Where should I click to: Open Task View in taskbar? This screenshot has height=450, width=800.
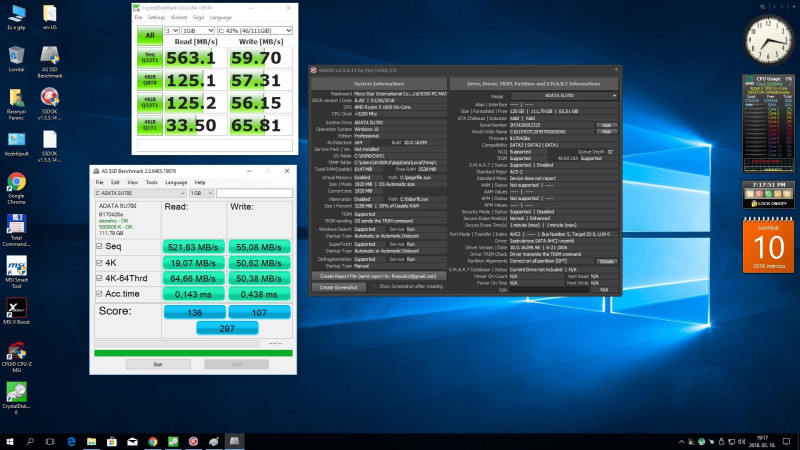tap(50, 441)
